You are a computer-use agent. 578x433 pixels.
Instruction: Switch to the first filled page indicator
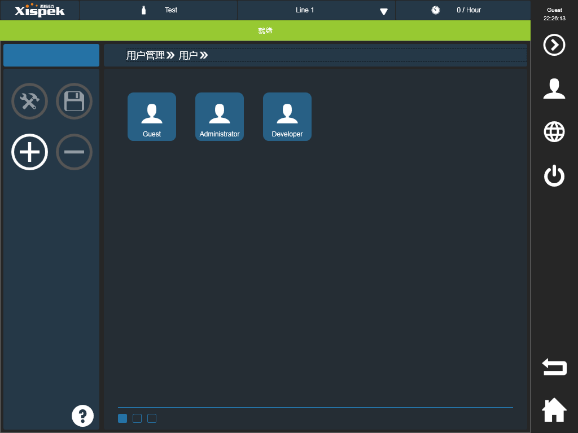pyautogui.click(x=122, y=418)
